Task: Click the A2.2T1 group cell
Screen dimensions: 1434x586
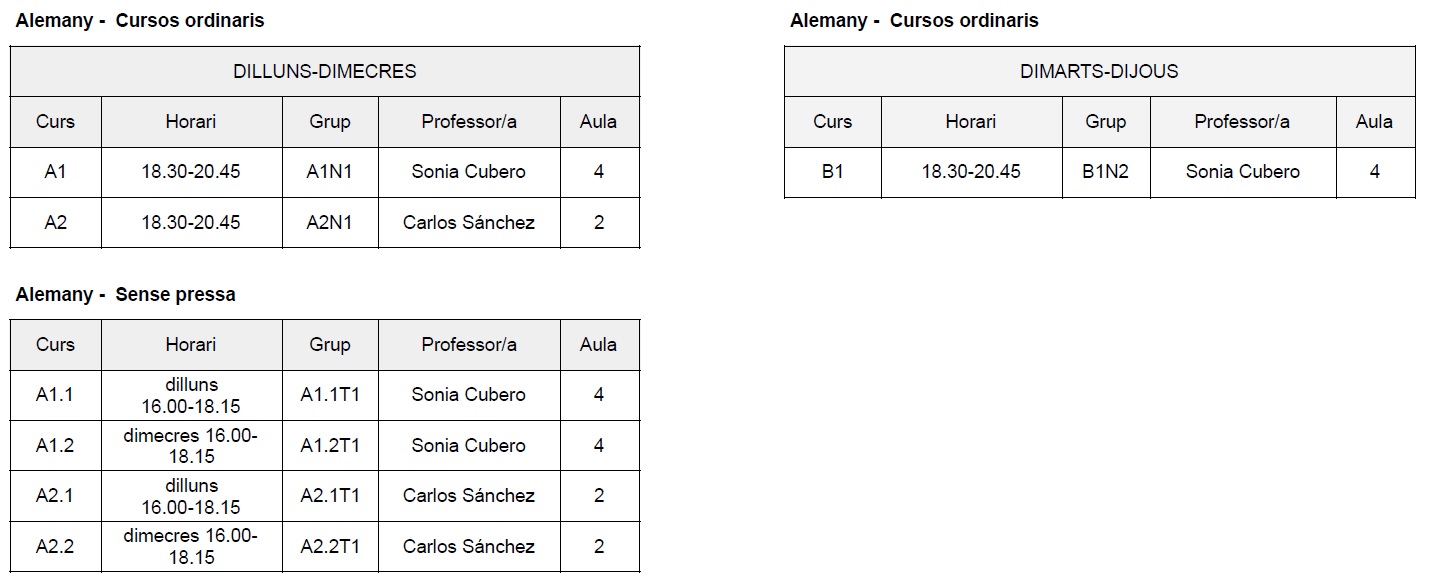Action: pyautogui.click(x=330, y=547)
